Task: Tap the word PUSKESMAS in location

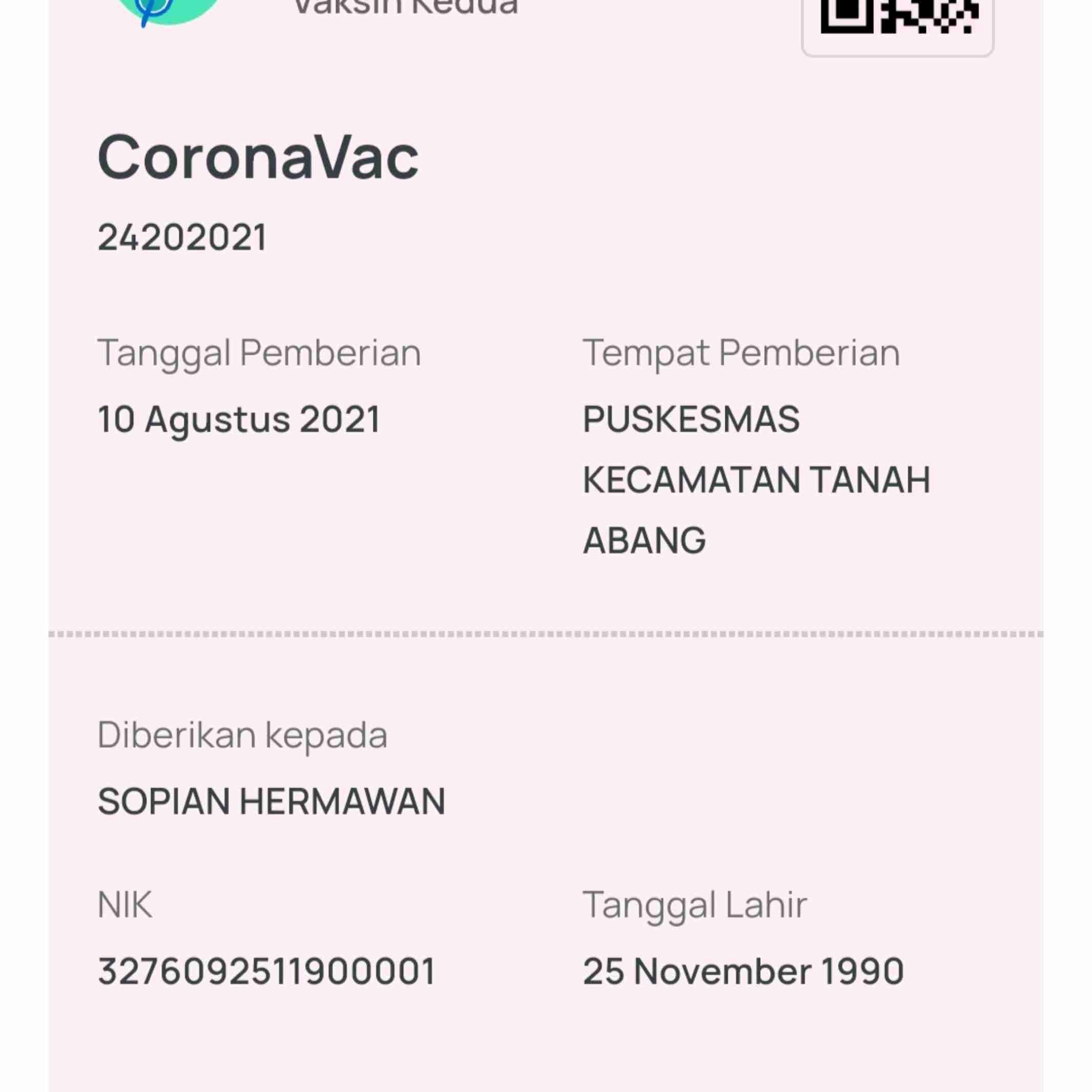Action: coord(691,419)
